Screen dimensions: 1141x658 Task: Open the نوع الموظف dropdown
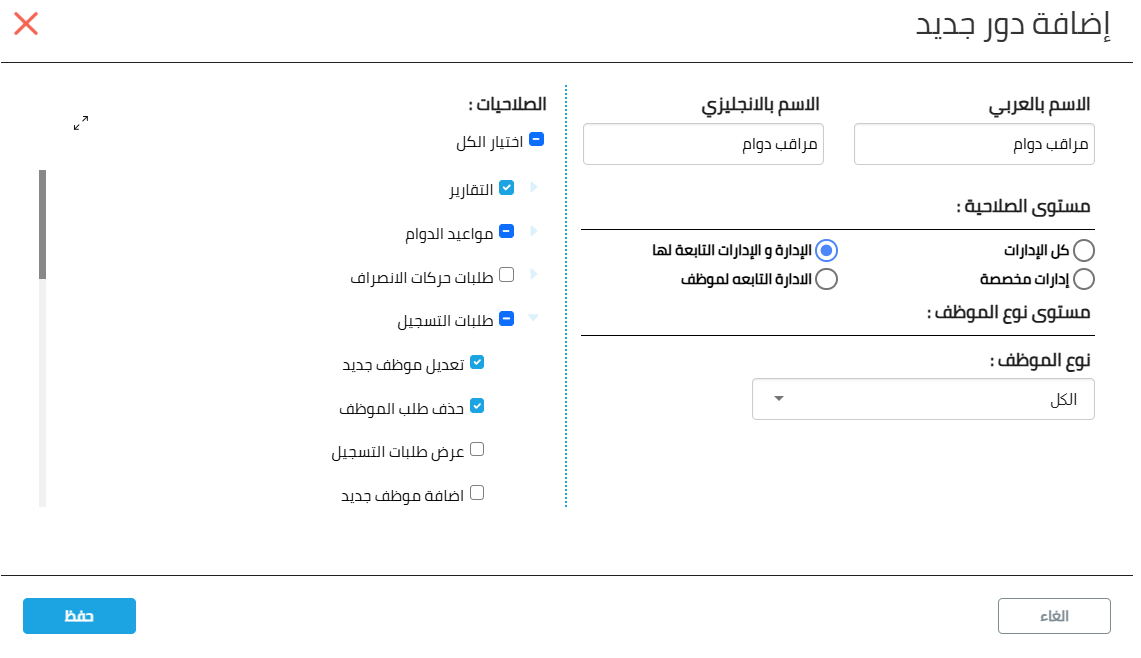[x=923, y=399]
